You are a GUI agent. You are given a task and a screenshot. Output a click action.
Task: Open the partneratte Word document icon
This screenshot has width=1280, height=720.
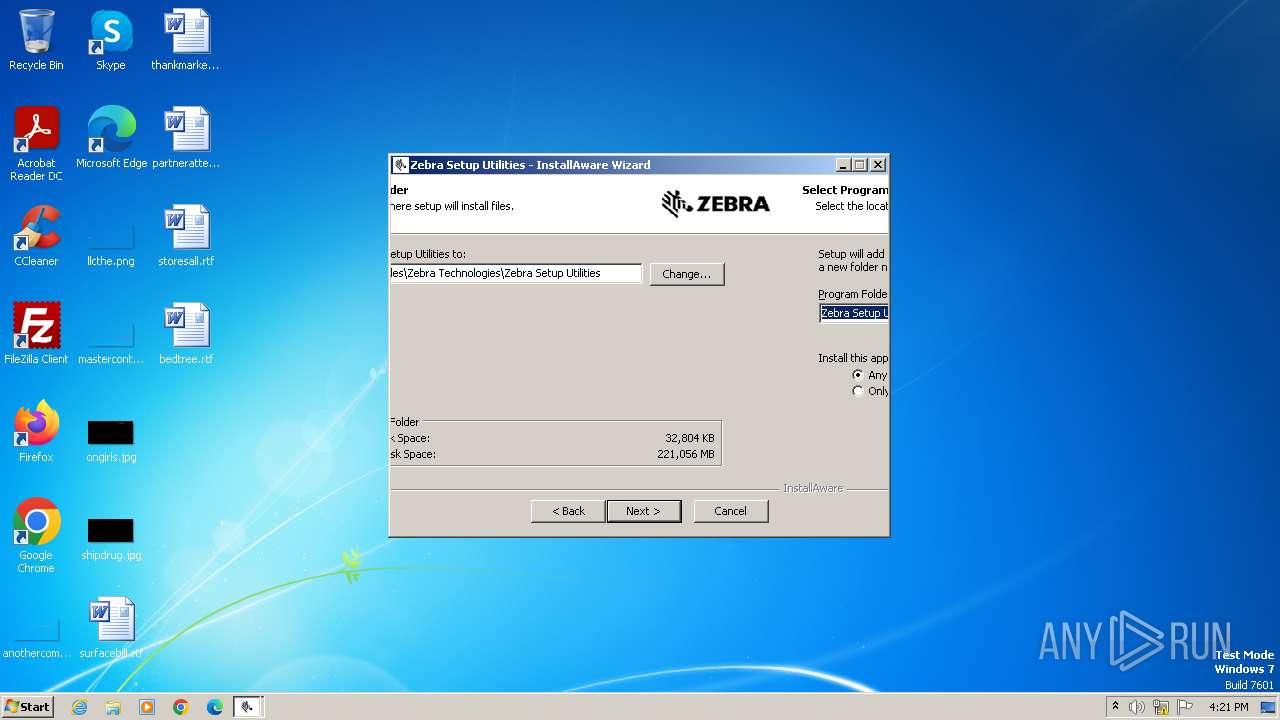point(185,138)
